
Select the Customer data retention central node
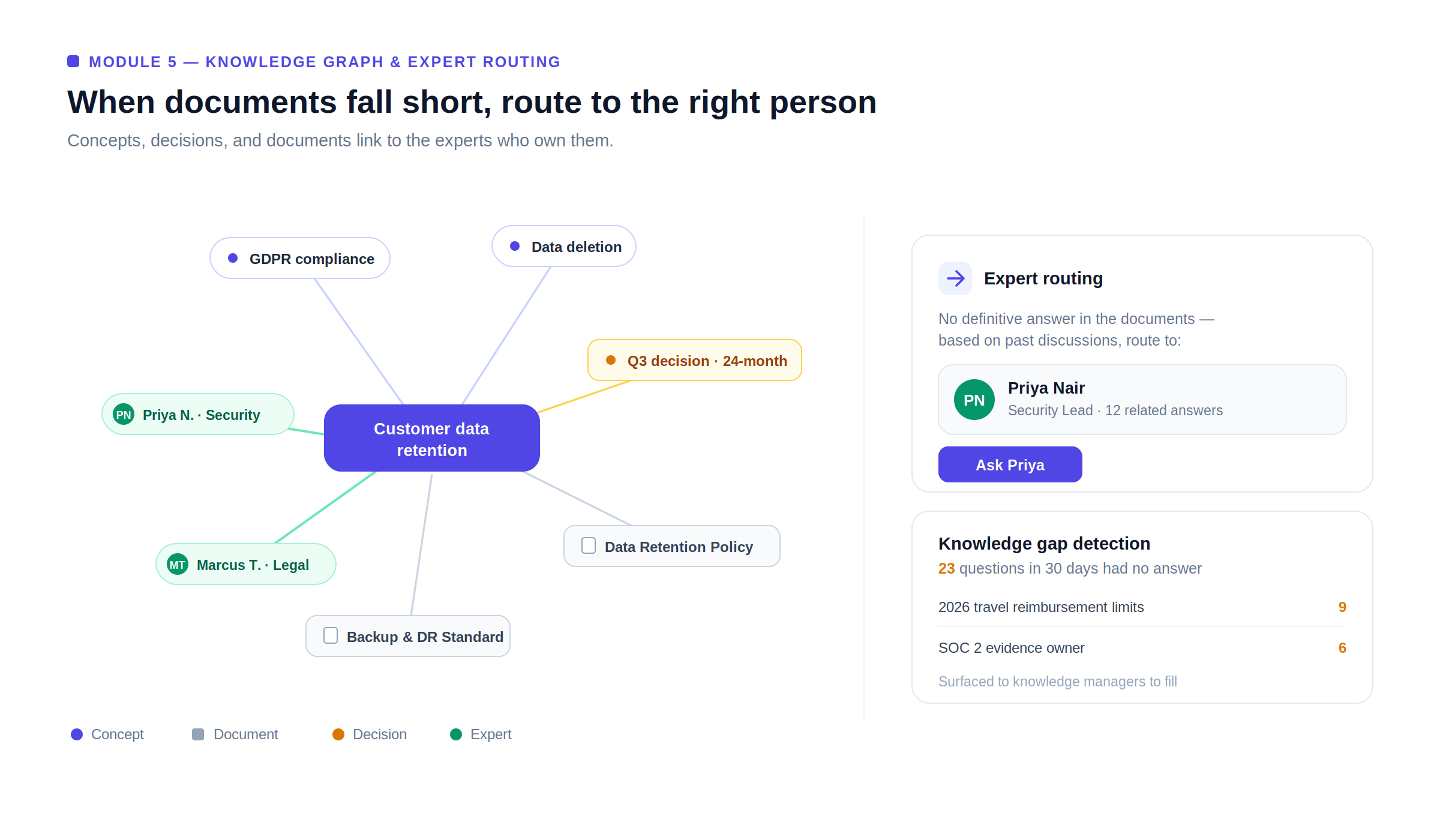tap(432, 438)
